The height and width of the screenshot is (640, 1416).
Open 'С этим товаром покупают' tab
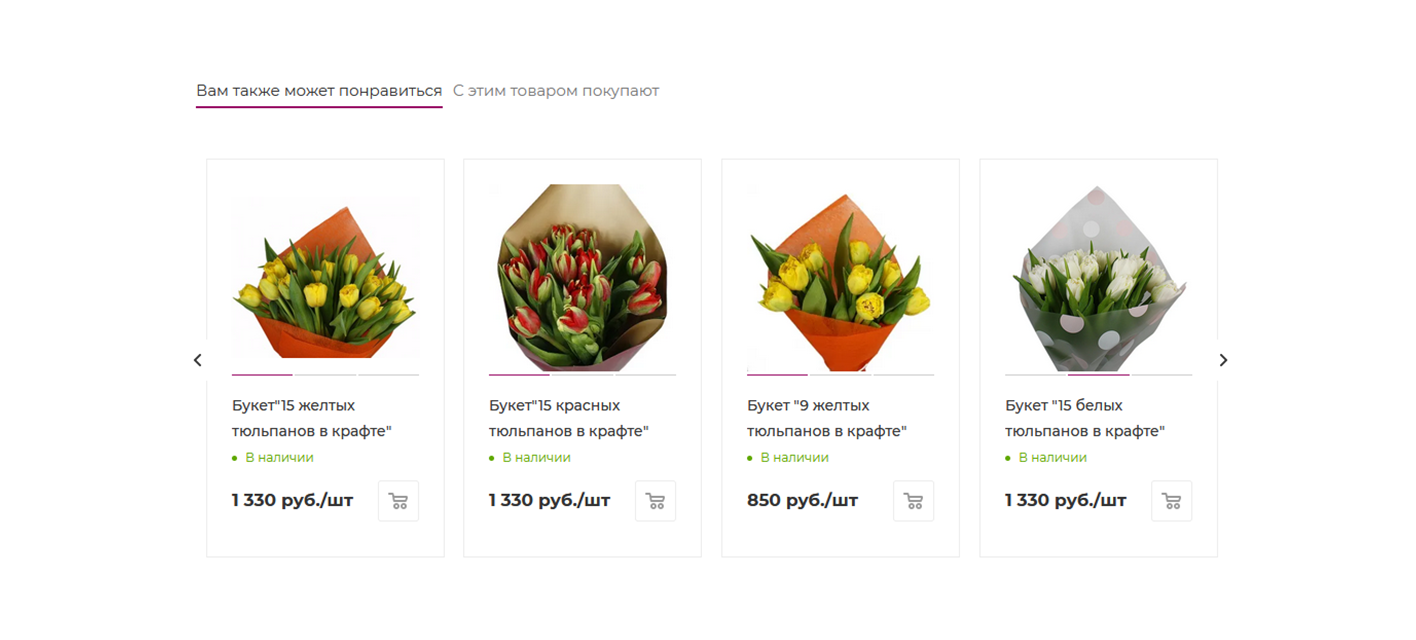pyautogui.click(x=556, y=91)
